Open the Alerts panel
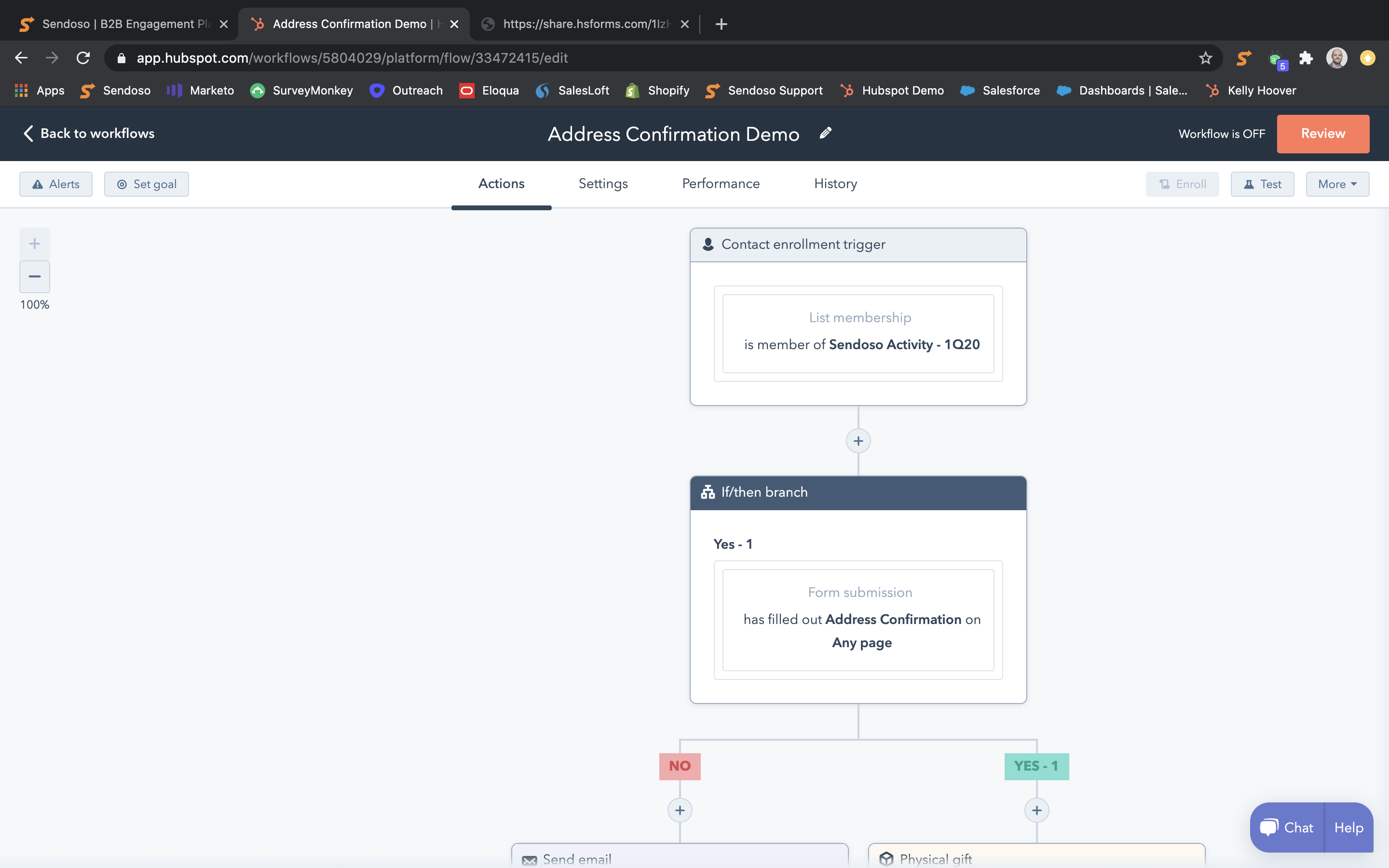The height and width of the screenshot is (868, 1389). pos(55,184)
